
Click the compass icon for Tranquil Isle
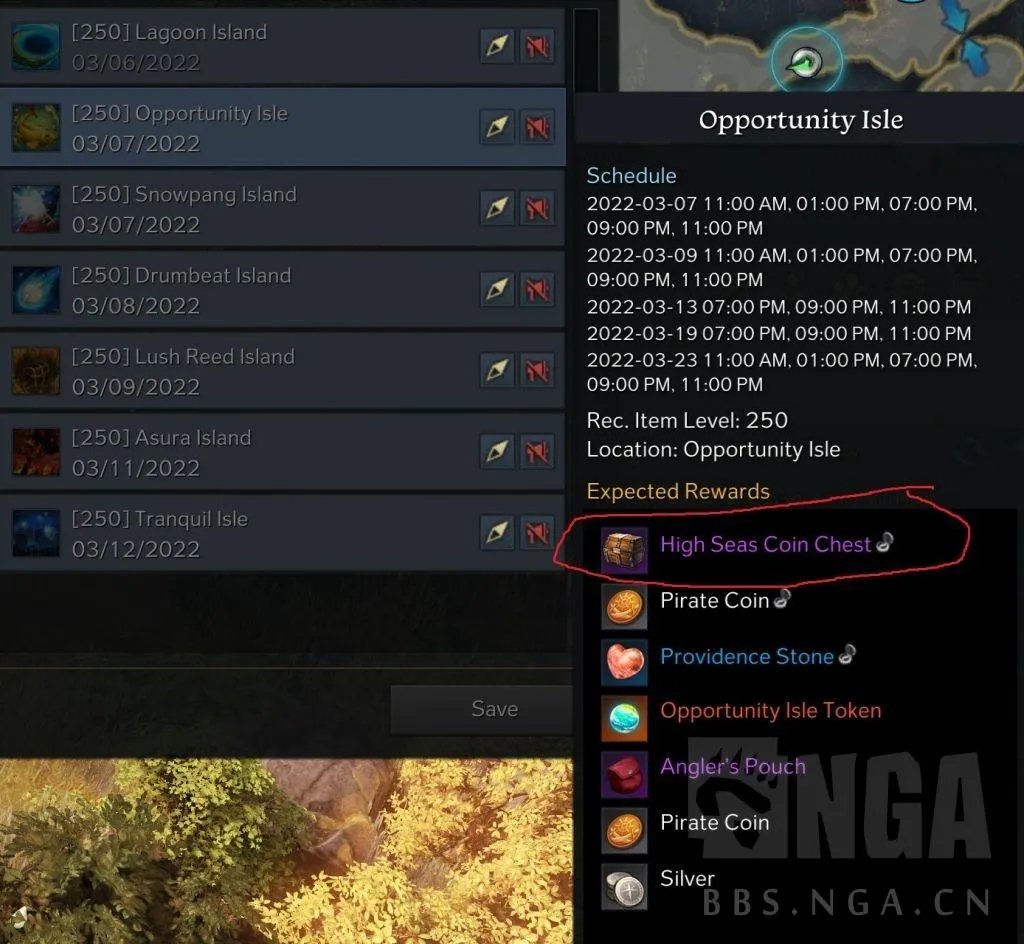(497, 532)
